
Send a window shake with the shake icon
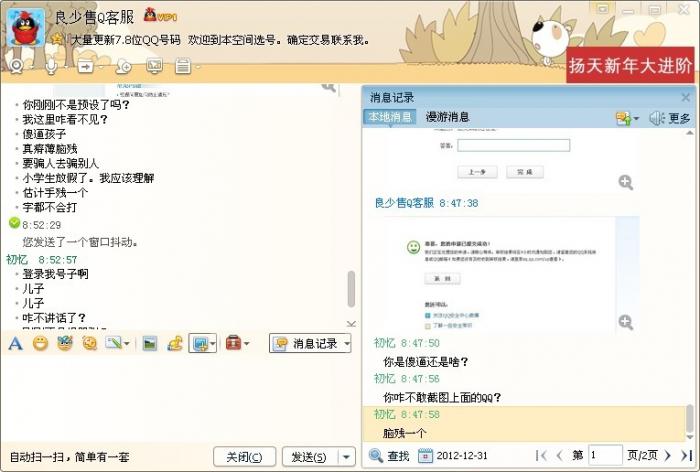(x=90, y=343)
